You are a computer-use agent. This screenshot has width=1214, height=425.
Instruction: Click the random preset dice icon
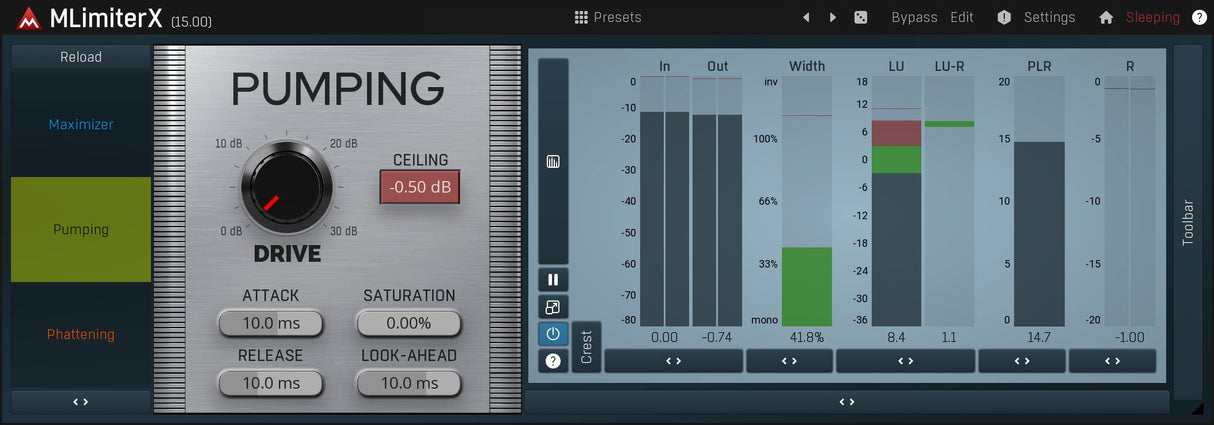tap(860, 17)
